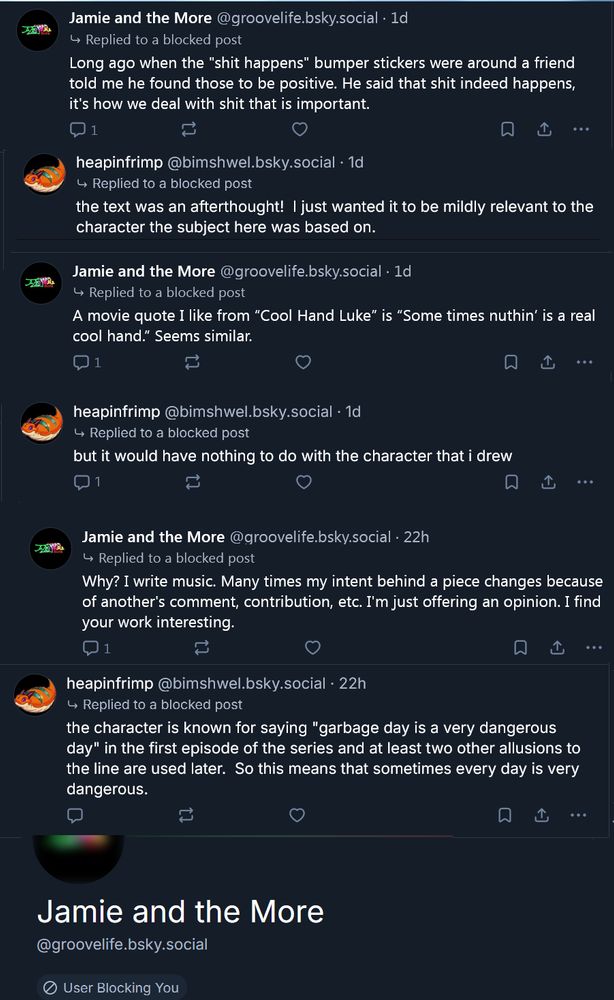Share the "Cool Hand Luke" quote post
The image size is (614, 1000).
[548, 362]
